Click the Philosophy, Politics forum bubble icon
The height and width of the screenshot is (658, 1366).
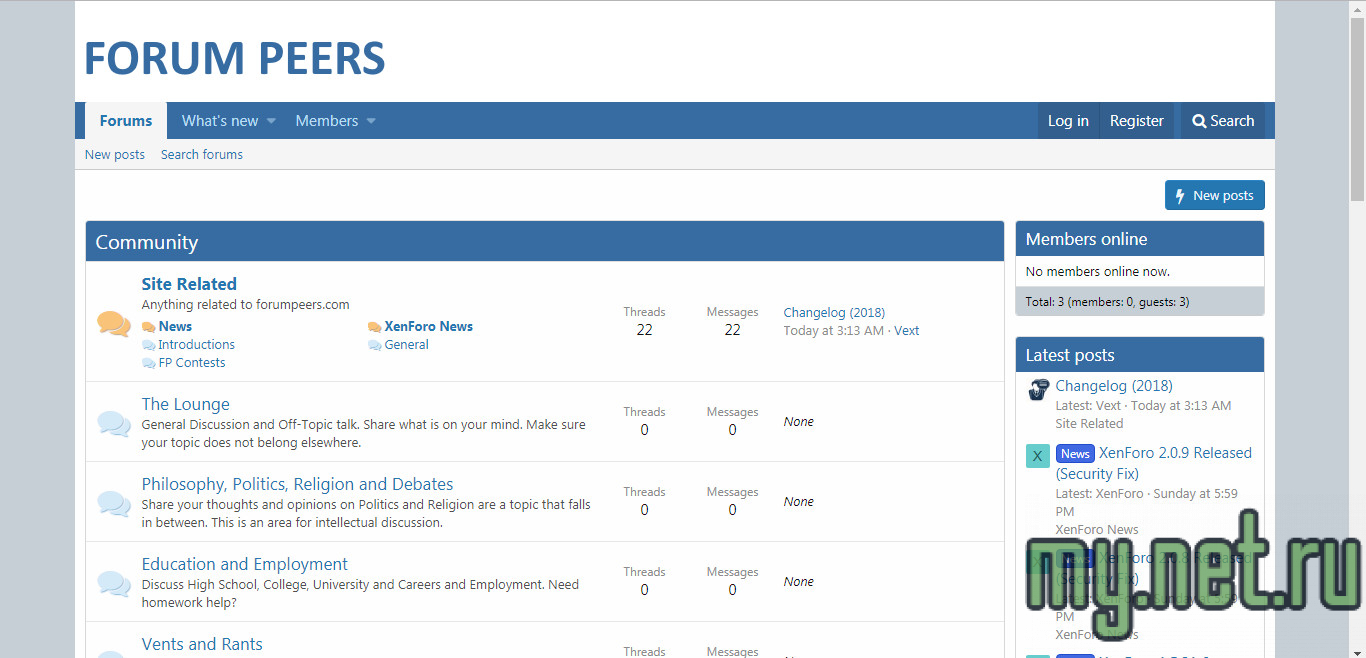coord(113,503)
